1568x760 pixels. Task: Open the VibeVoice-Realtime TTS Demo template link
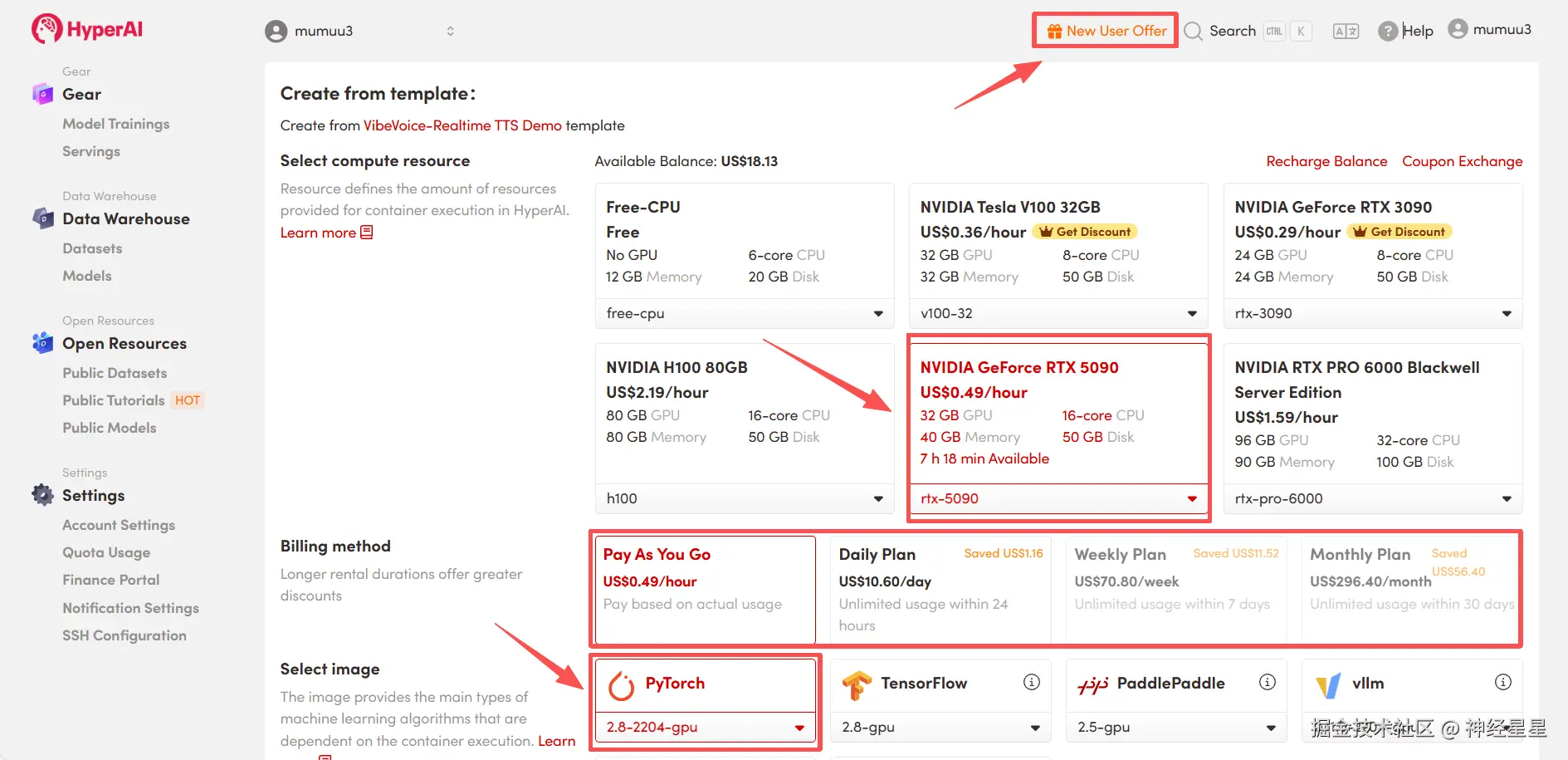click(462, 125)
